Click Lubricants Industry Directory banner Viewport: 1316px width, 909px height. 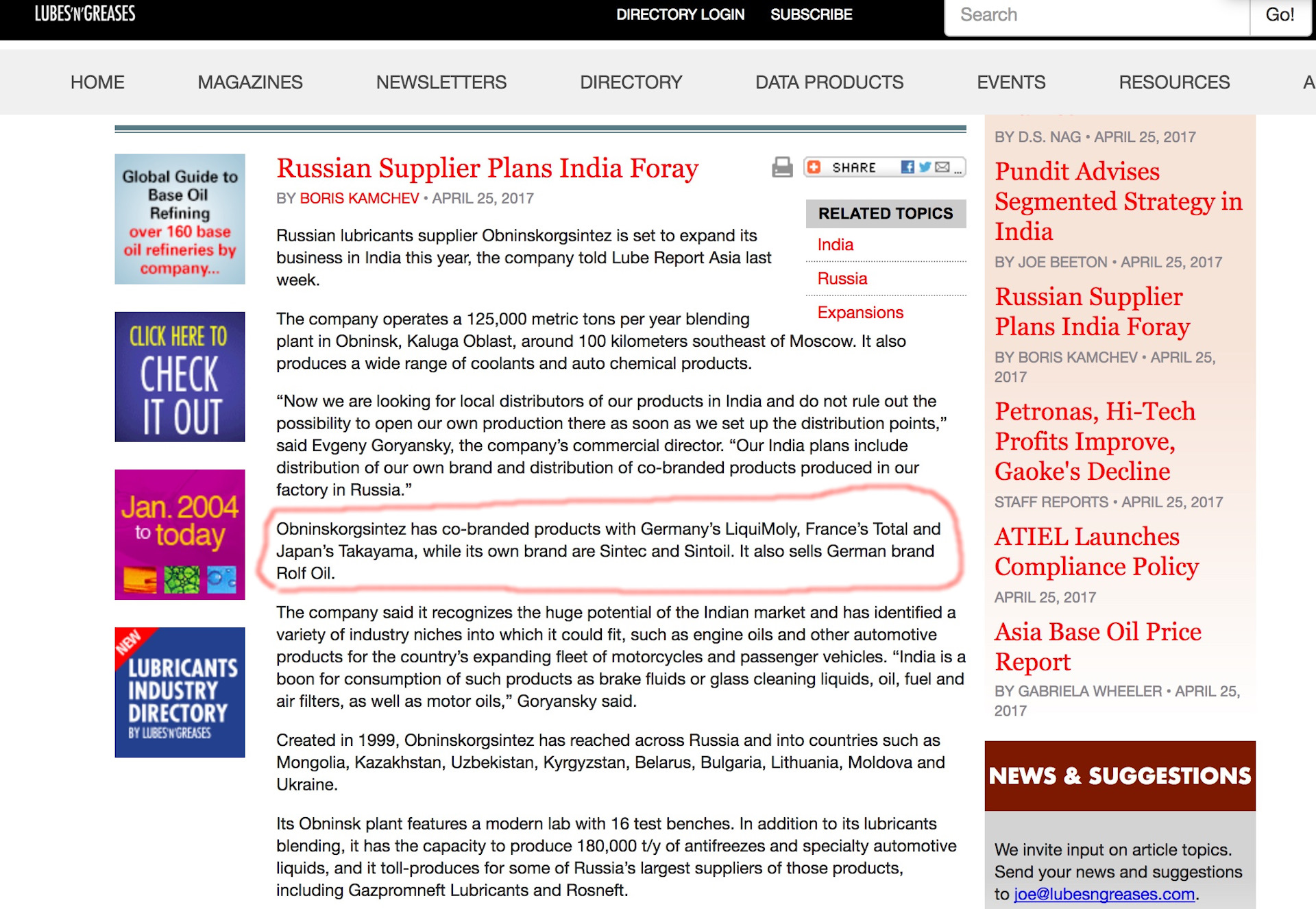(180, 692)
